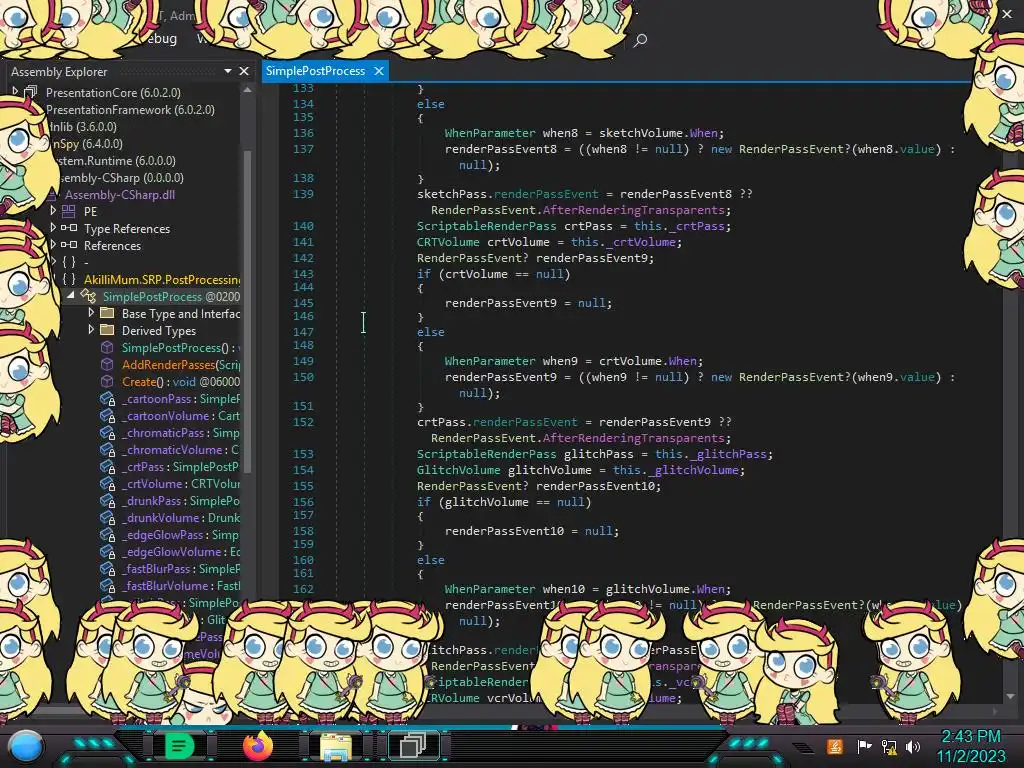Click the SimplePostProcess class icon in tree
The image size is (1024, 768).
[88, 296]
